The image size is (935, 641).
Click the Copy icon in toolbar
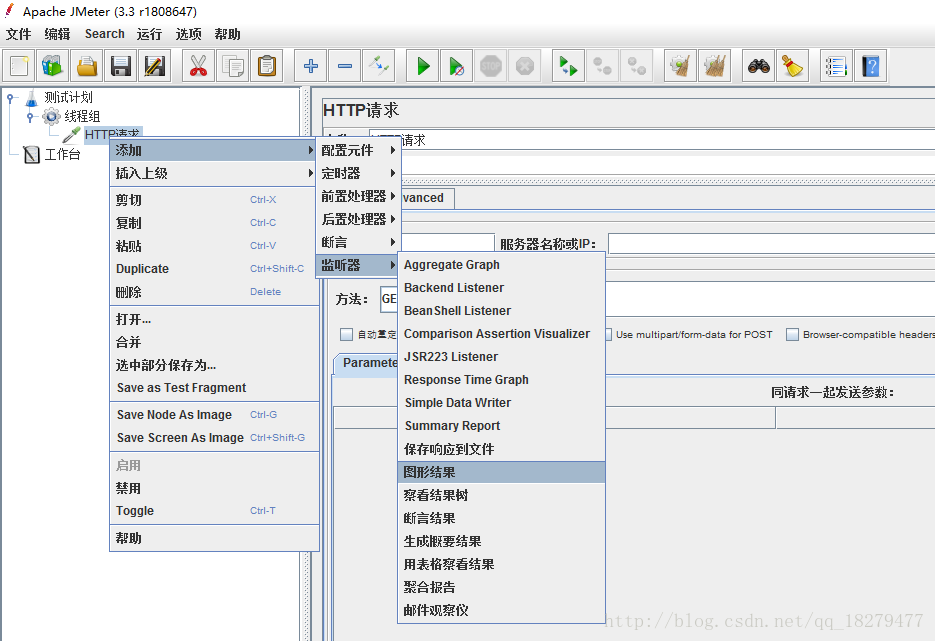pos(233,66)
